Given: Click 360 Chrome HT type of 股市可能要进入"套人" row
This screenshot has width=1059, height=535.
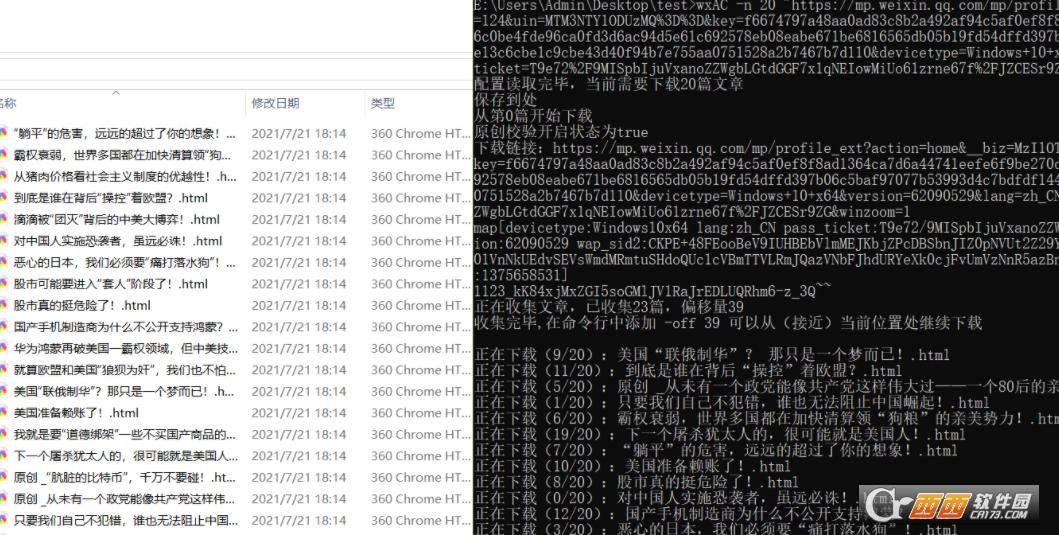Looking at the screenshot, I should (420, 284).
